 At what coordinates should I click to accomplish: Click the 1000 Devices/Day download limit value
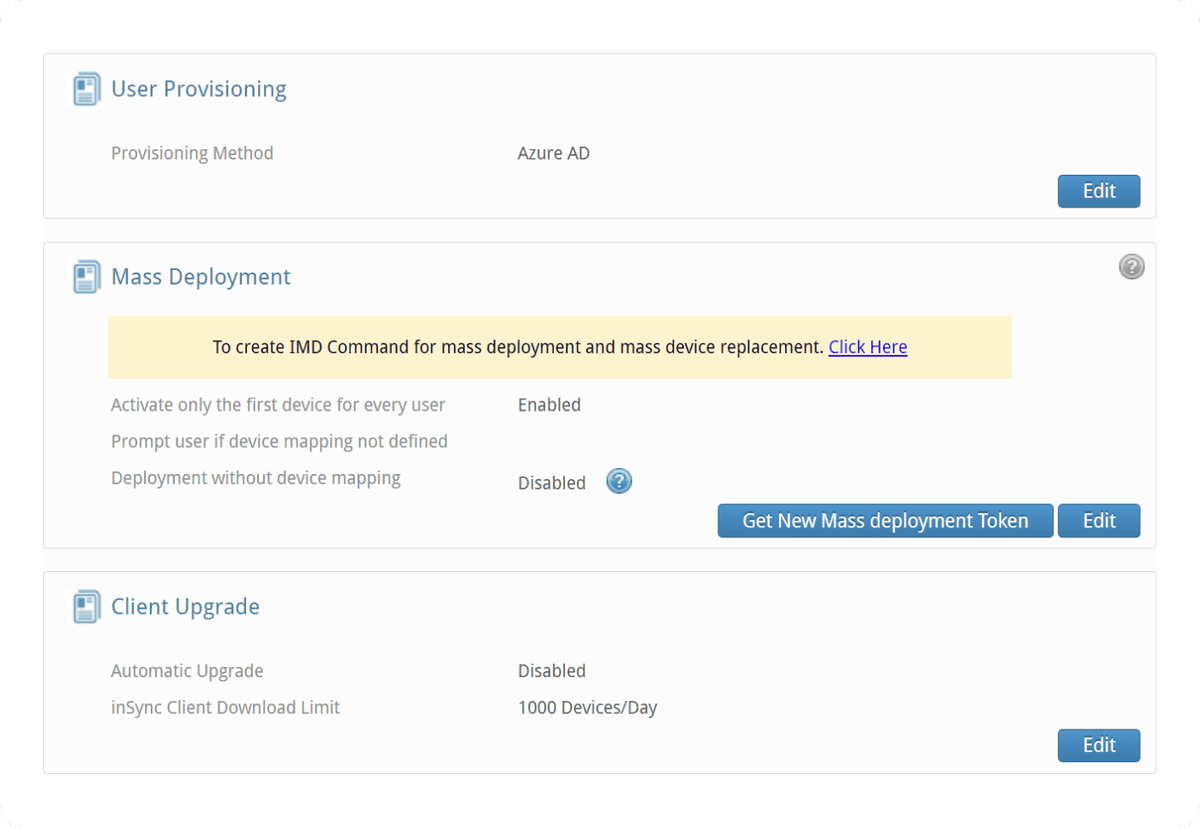coord(587,708)
